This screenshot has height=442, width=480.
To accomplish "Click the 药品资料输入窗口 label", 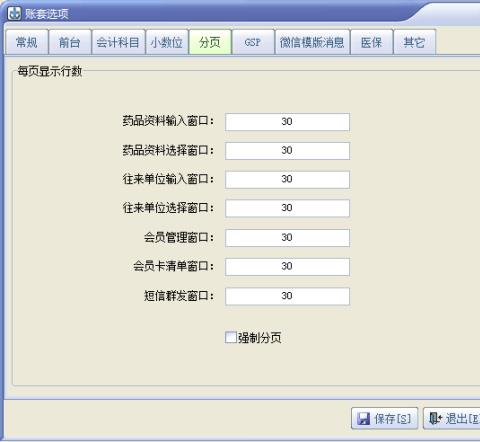I will tap(168, 121).
